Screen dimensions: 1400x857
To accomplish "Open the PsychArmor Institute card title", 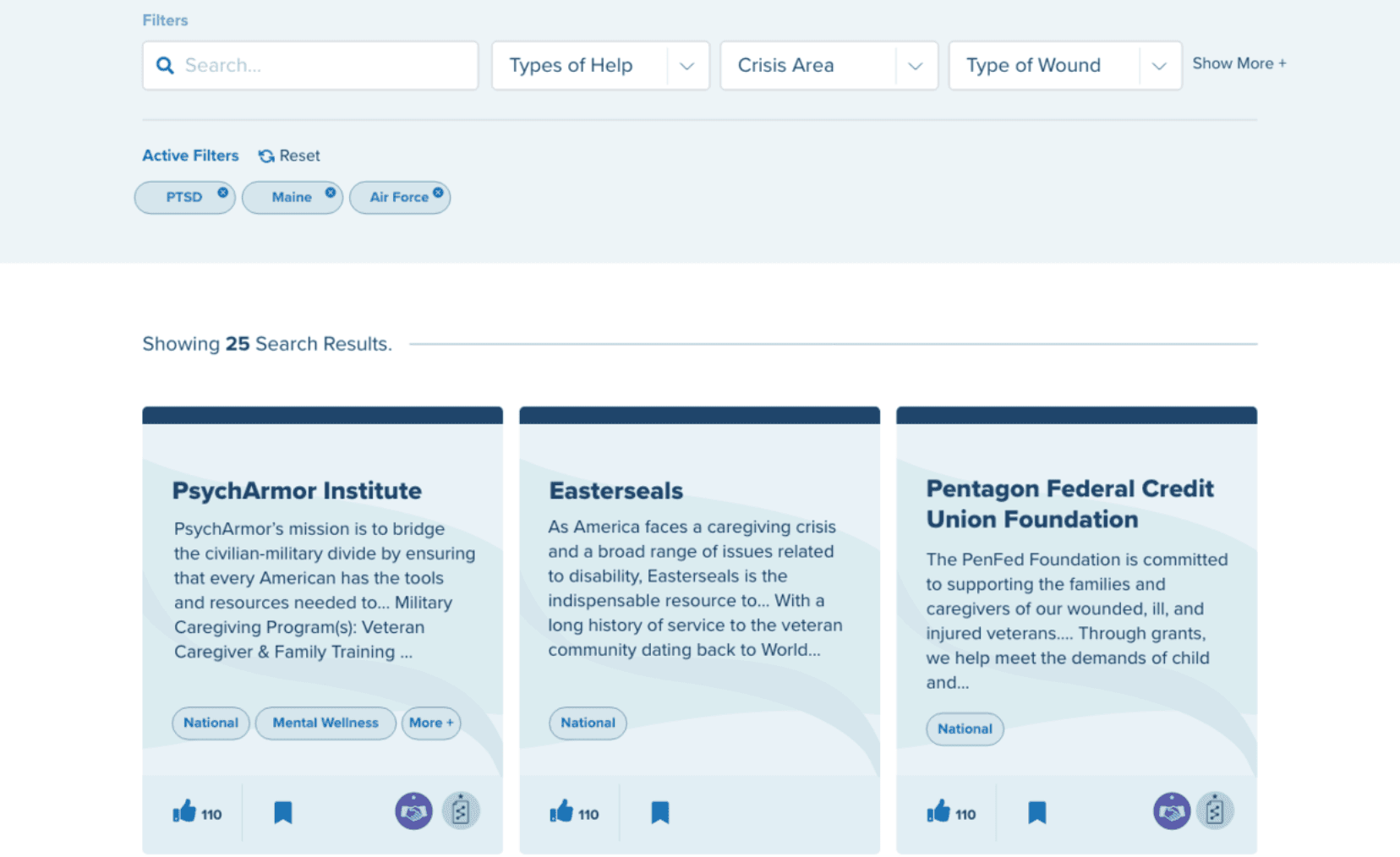I will [x=297, y=490].
